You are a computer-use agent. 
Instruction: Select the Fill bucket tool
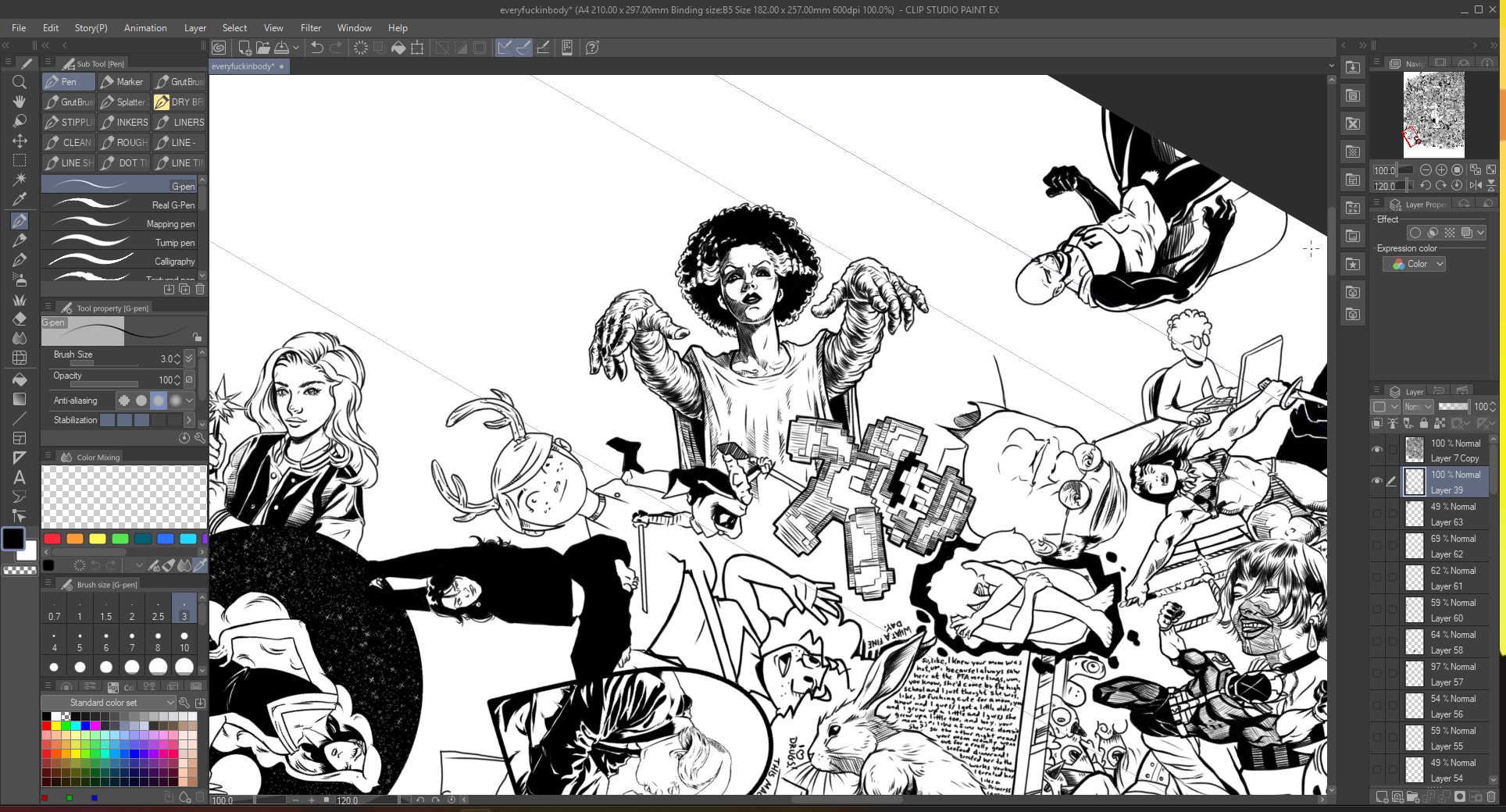[x=20, y=379]
